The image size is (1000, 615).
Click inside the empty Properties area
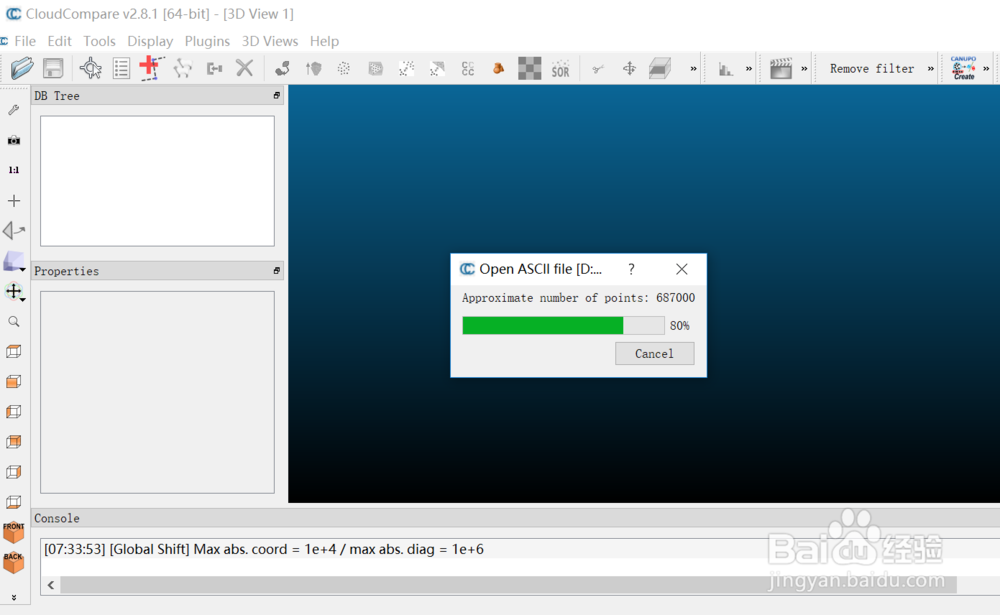(x=158, y=392)
